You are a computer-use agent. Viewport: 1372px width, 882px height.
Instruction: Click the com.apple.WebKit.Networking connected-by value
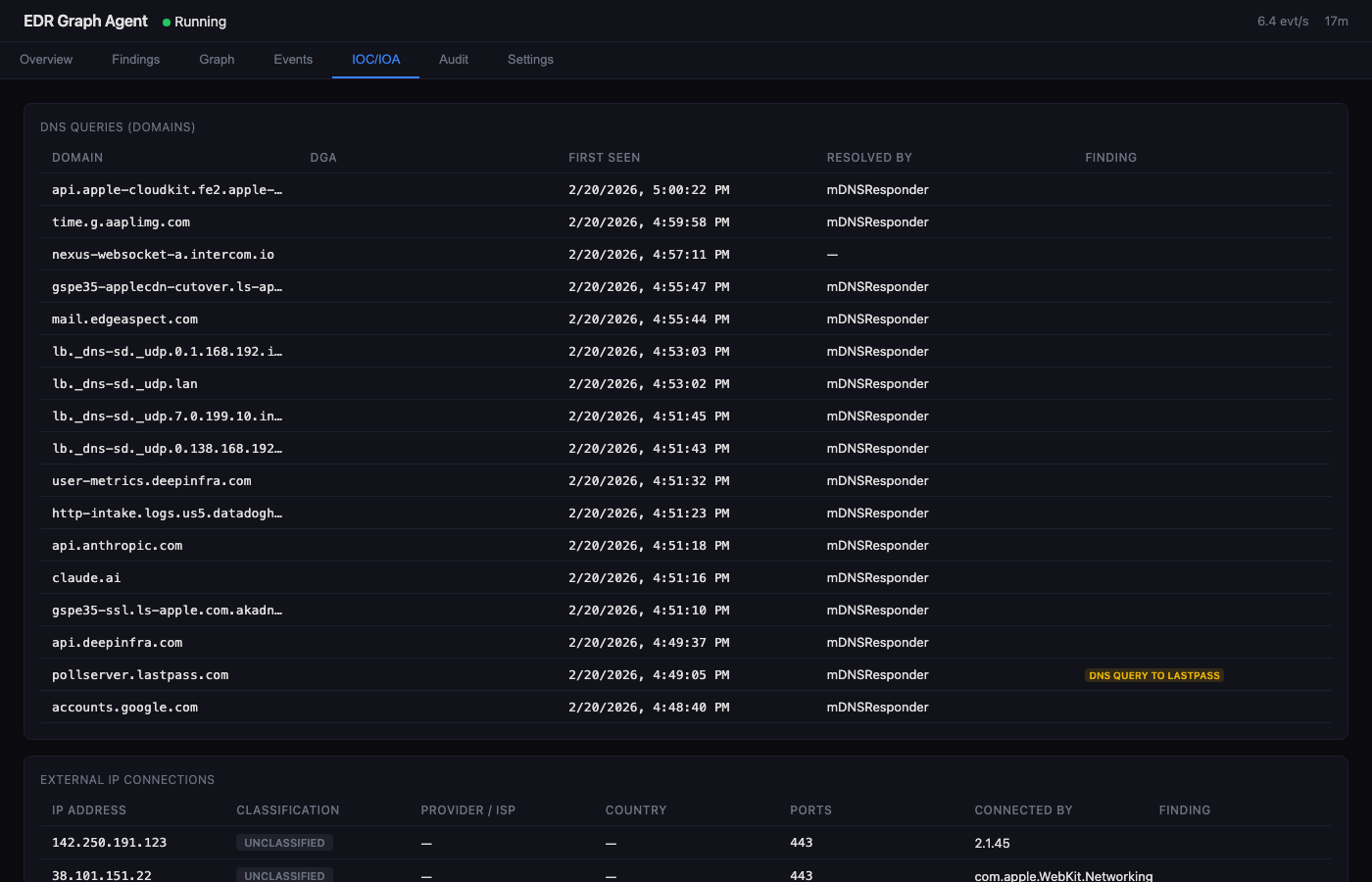(1063, 875)
